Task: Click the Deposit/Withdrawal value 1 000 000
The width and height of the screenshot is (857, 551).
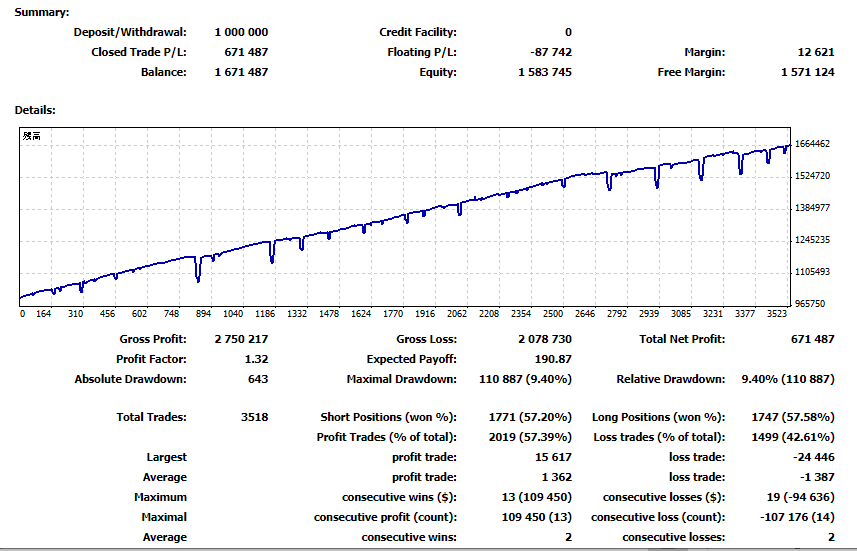Action: click(241, 32)
